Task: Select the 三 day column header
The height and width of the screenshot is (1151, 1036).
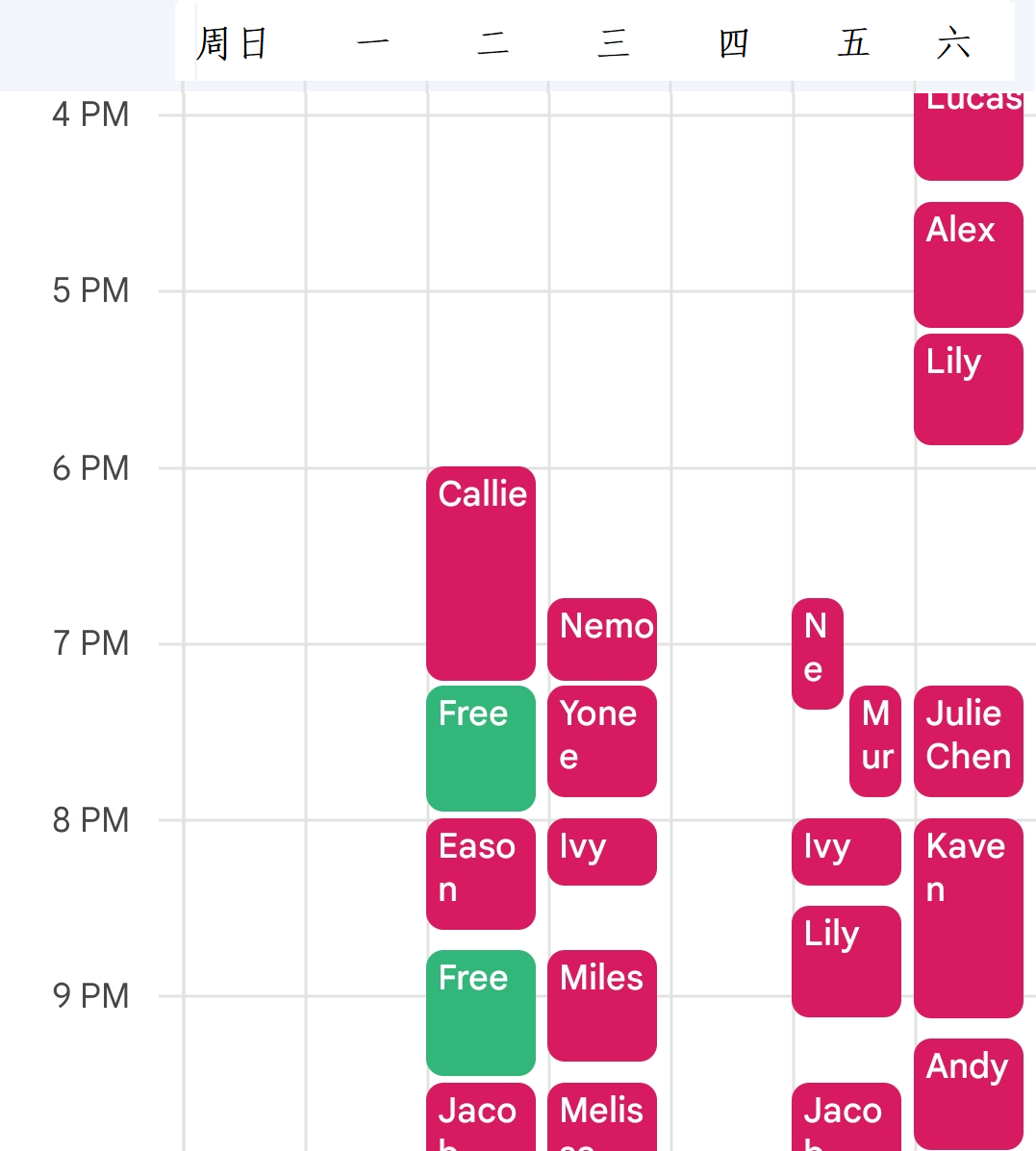Action: pos(613,43)
